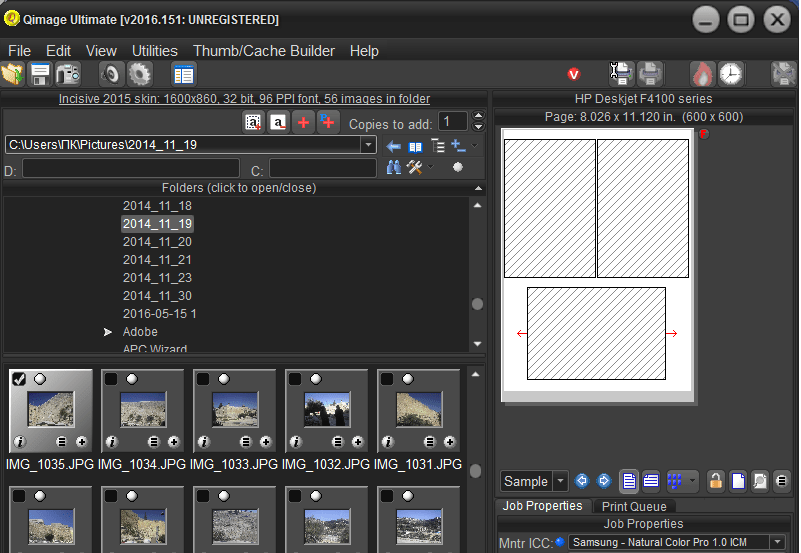Click the padlock icon below page preview
The width and height of the screenshot is (801, 553).
(x=715, y=481)
